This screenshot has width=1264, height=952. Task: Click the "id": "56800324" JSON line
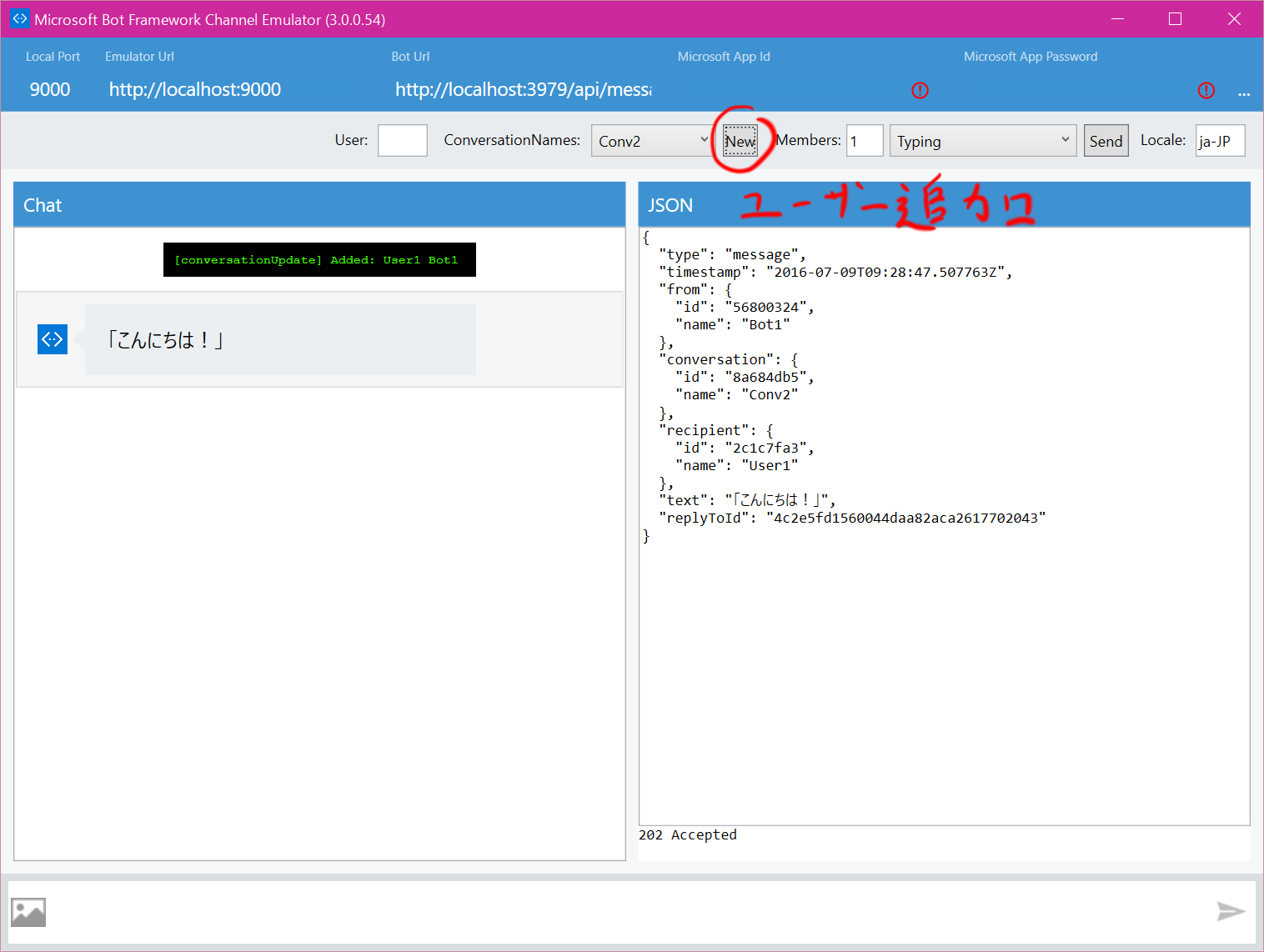pos(745,307)
